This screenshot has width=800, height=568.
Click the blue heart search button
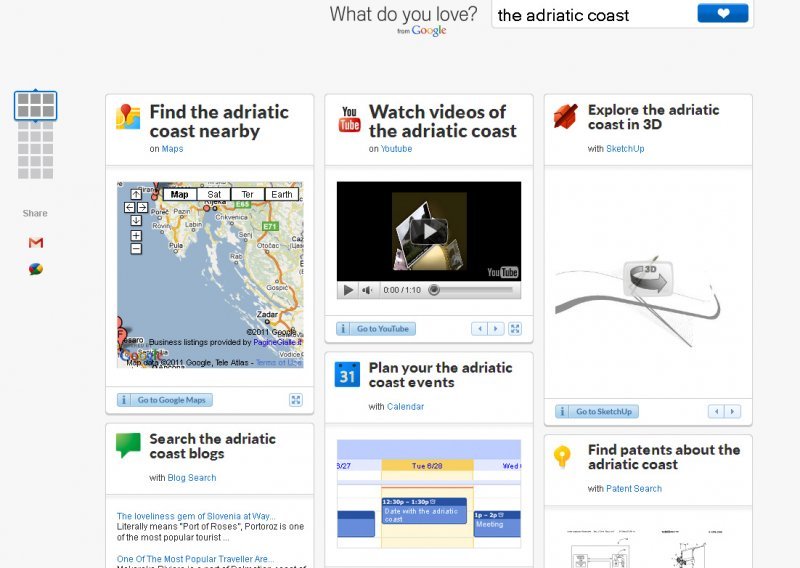pyautogui.click(x=722, y=14)
